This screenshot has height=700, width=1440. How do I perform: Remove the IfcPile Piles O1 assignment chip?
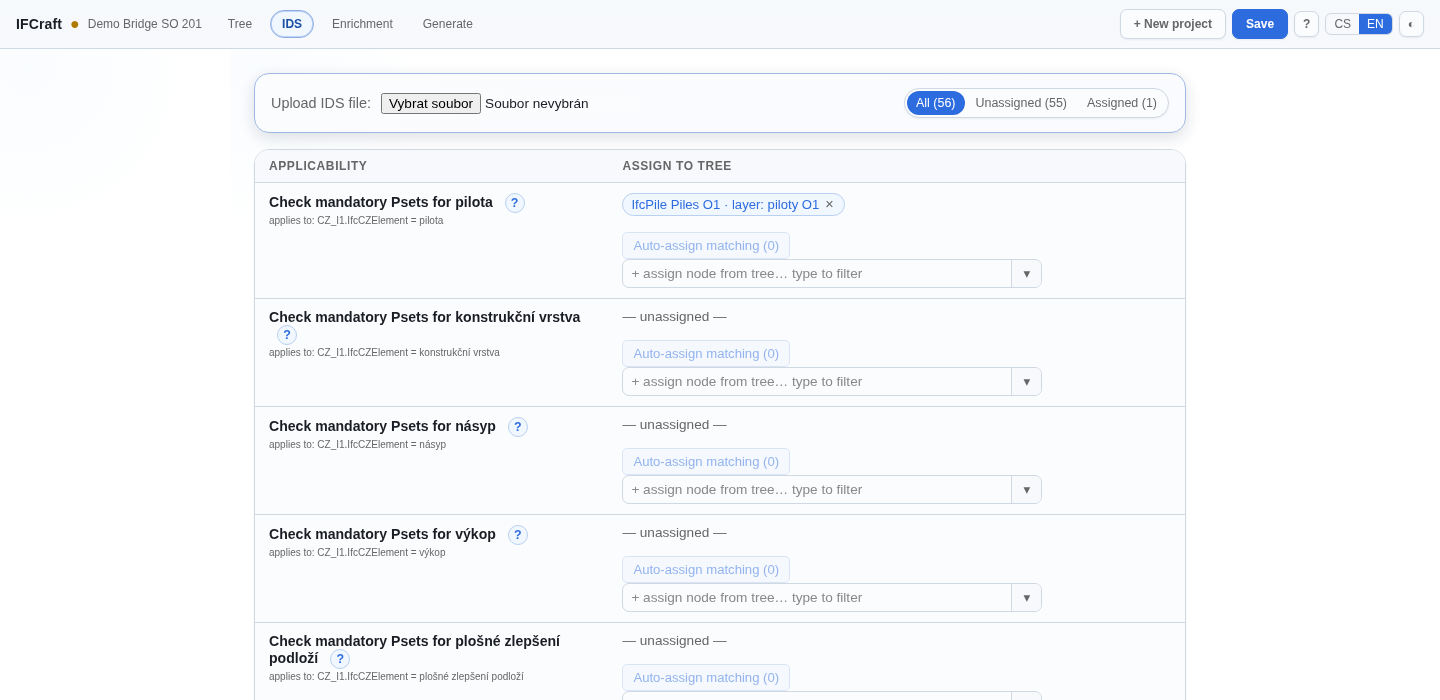[x=829, y=205]
